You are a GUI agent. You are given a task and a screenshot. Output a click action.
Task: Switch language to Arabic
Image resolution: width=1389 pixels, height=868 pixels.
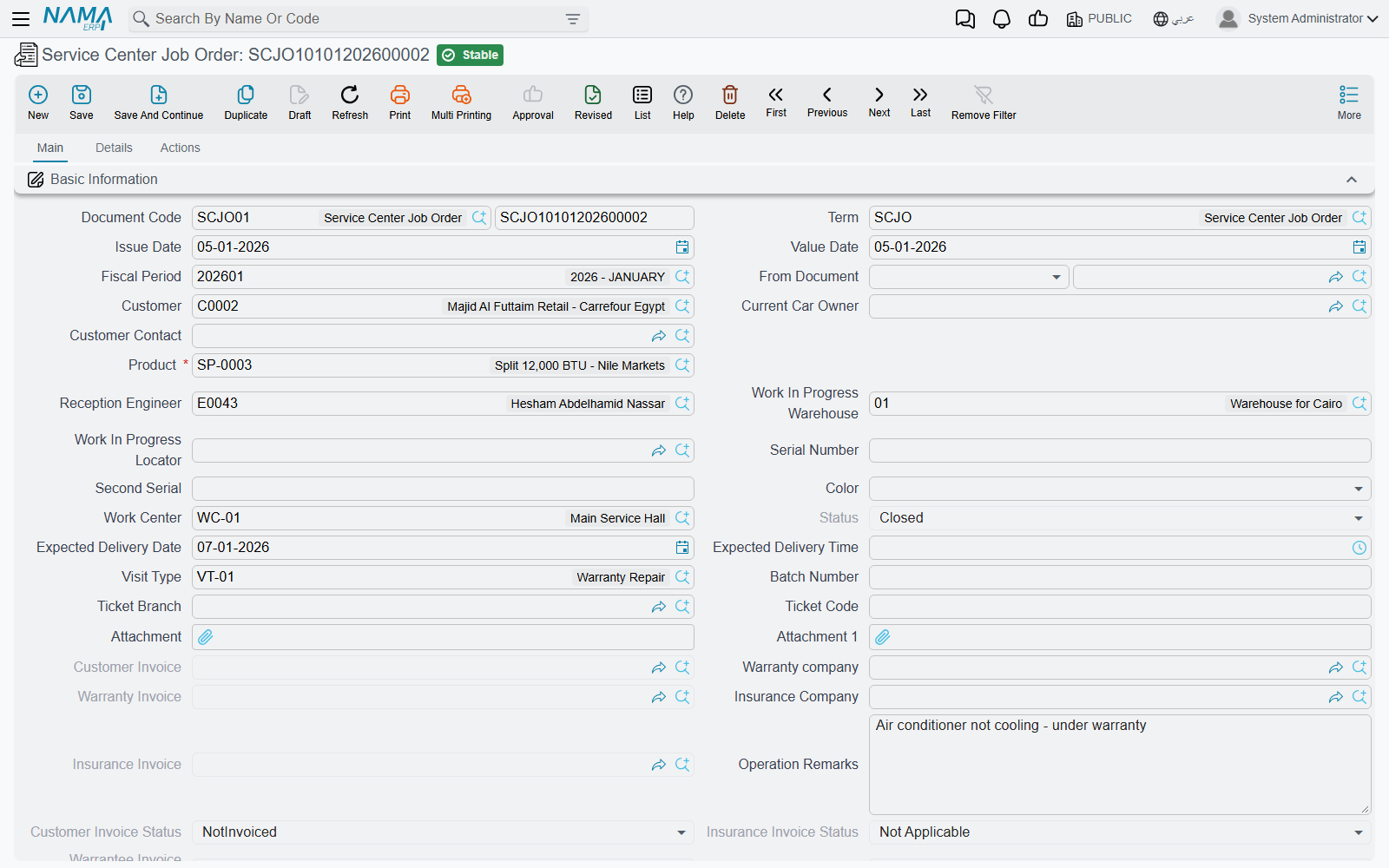(x=1174, y=19)
